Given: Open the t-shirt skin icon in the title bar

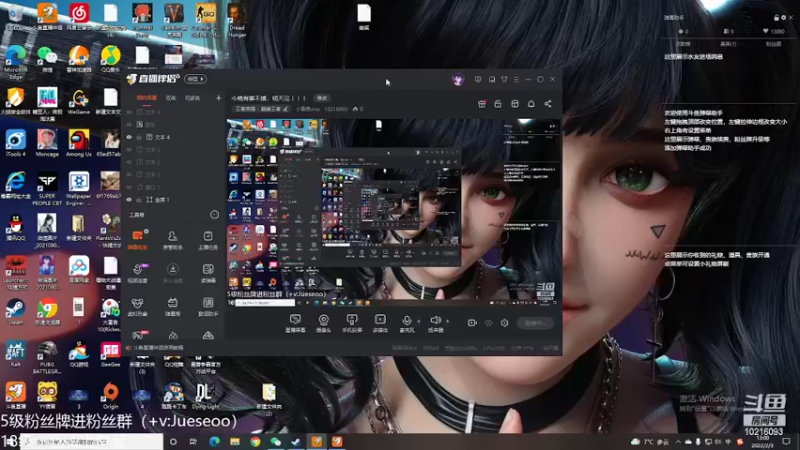Looking at the screenshot, I should (x=504, y=80).
